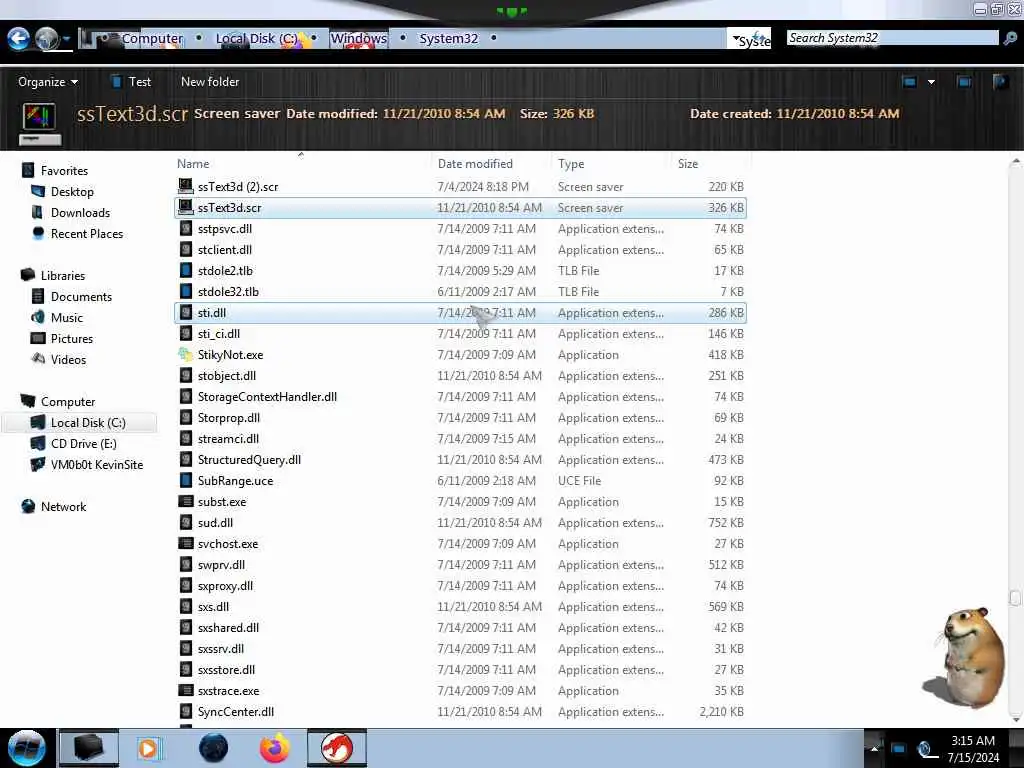
Task: Select Local Disk (C:) in navigation pane
Action: [88, 423]
